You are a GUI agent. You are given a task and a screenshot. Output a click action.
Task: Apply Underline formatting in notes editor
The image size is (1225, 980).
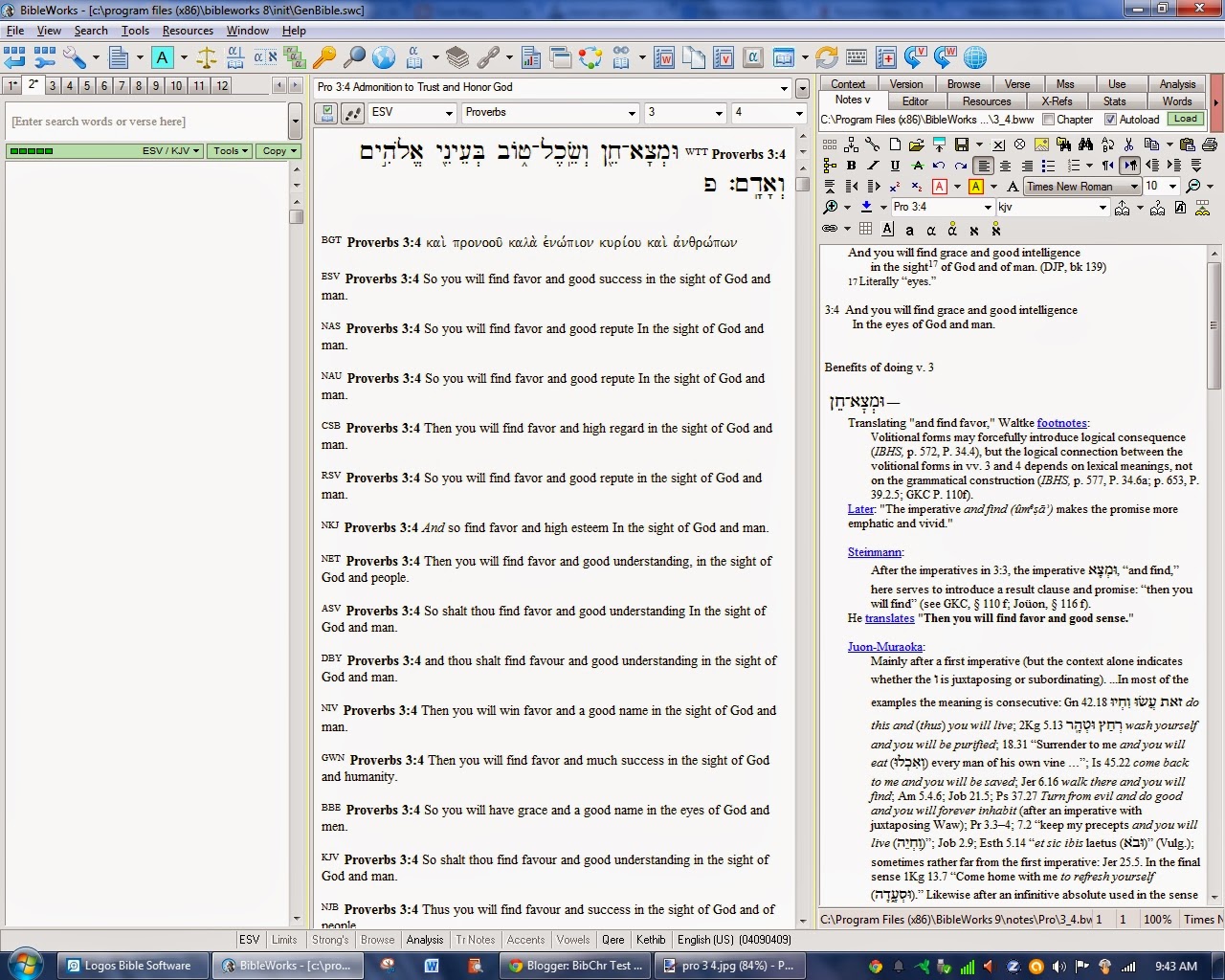pyautogui.click(x=895, y=166)
